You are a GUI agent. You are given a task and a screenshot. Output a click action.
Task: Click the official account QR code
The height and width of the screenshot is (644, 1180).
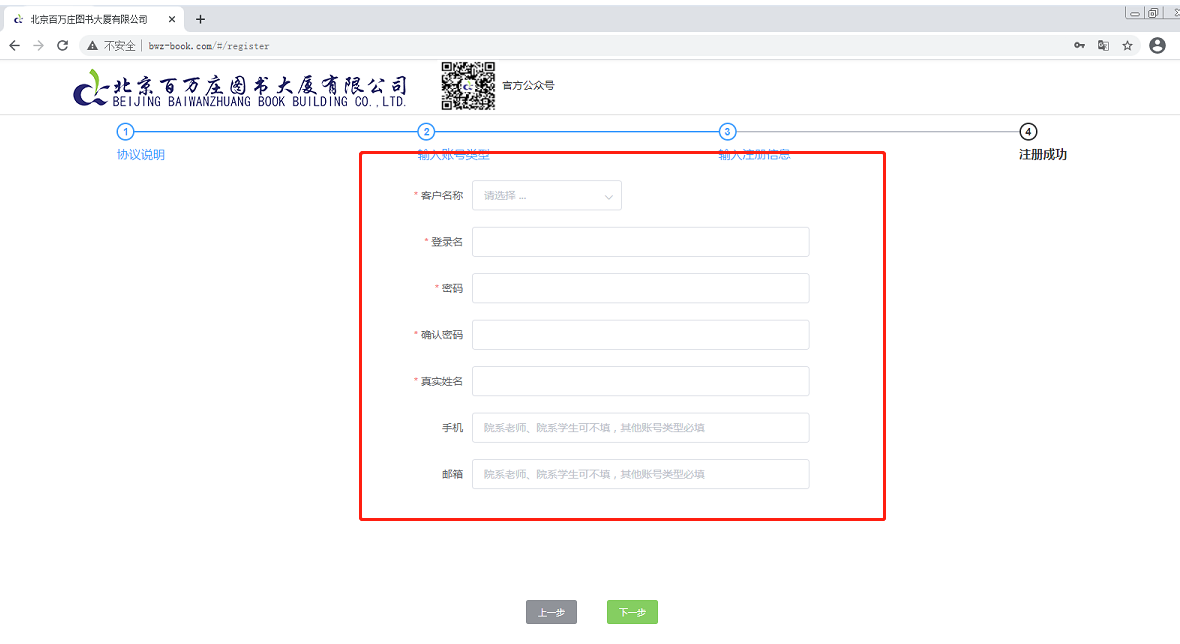468,86
